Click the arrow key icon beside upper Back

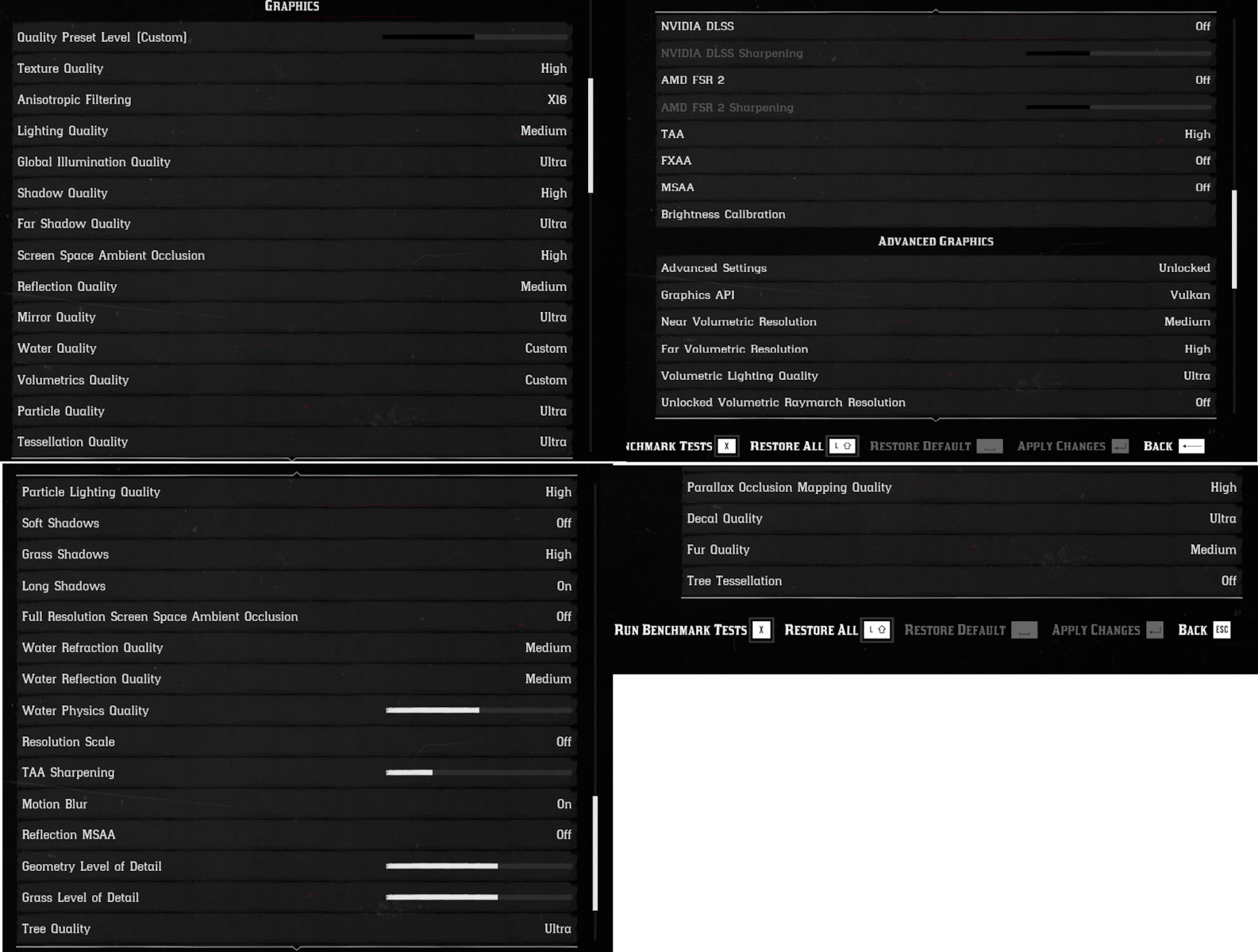(1191, 447)
